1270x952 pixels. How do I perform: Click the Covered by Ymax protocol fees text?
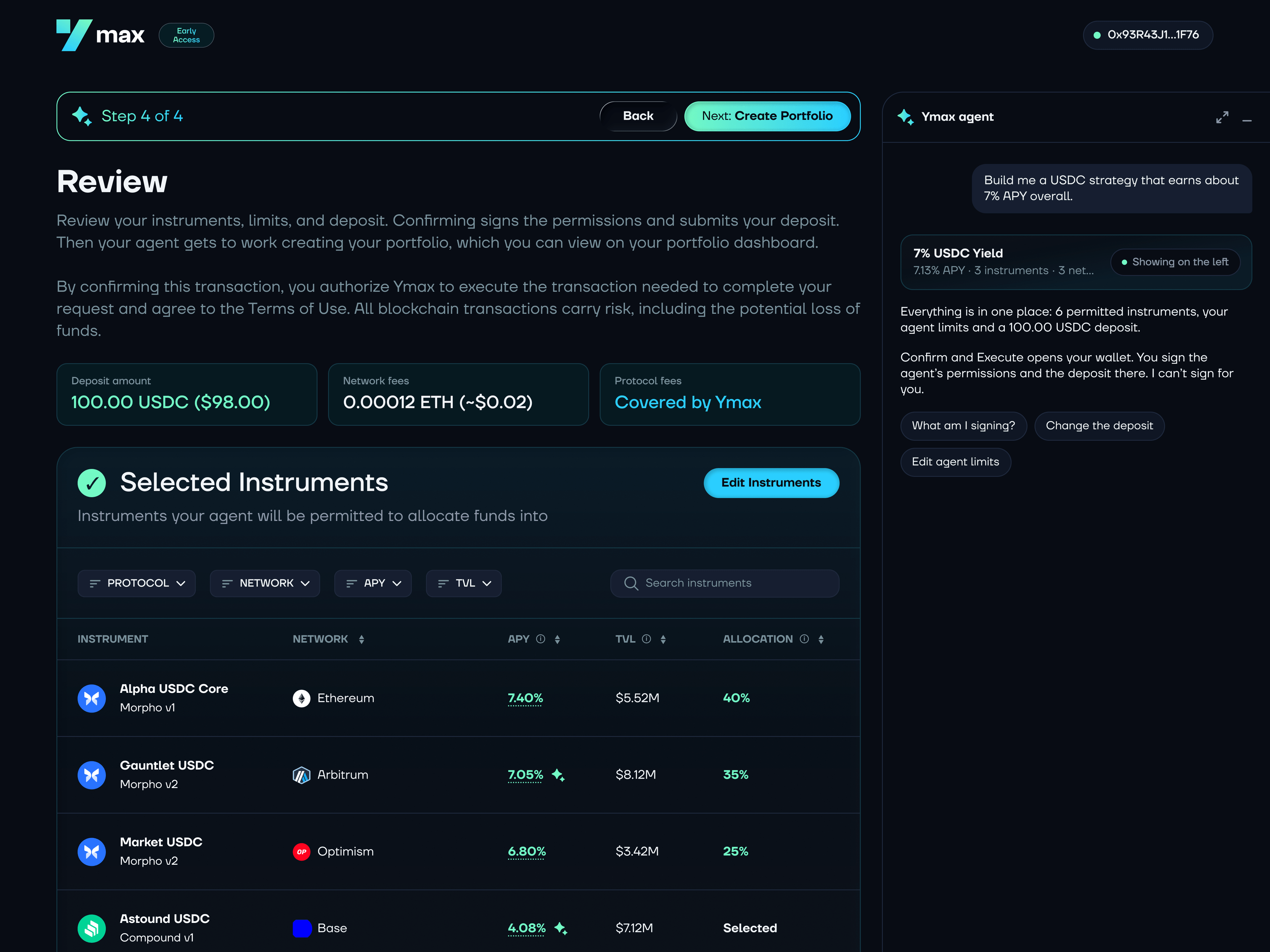688,402
